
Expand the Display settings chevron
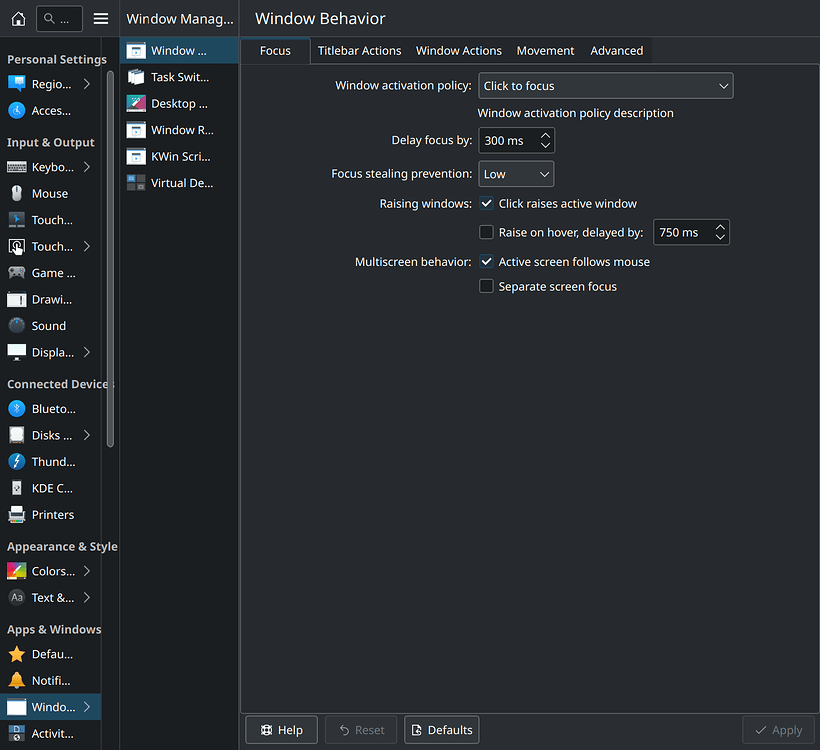tap(87, 352)
